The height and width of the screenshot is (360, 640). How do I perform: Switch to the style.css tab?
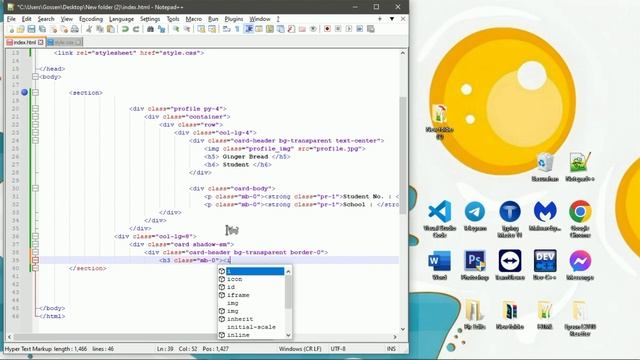coord(64,42)
